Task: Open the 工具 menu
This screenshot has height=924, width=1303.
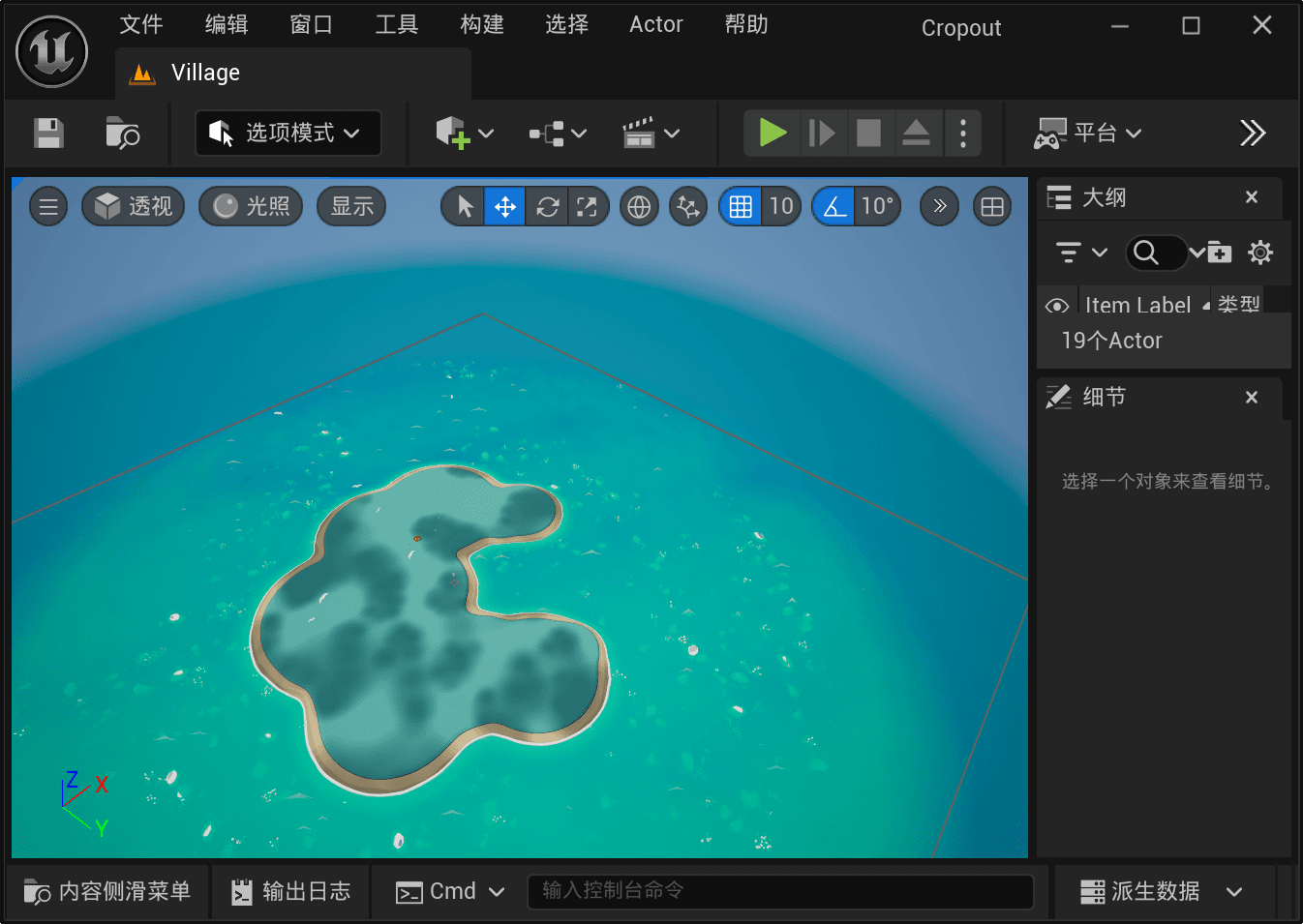Action: (x=397, y=24)
